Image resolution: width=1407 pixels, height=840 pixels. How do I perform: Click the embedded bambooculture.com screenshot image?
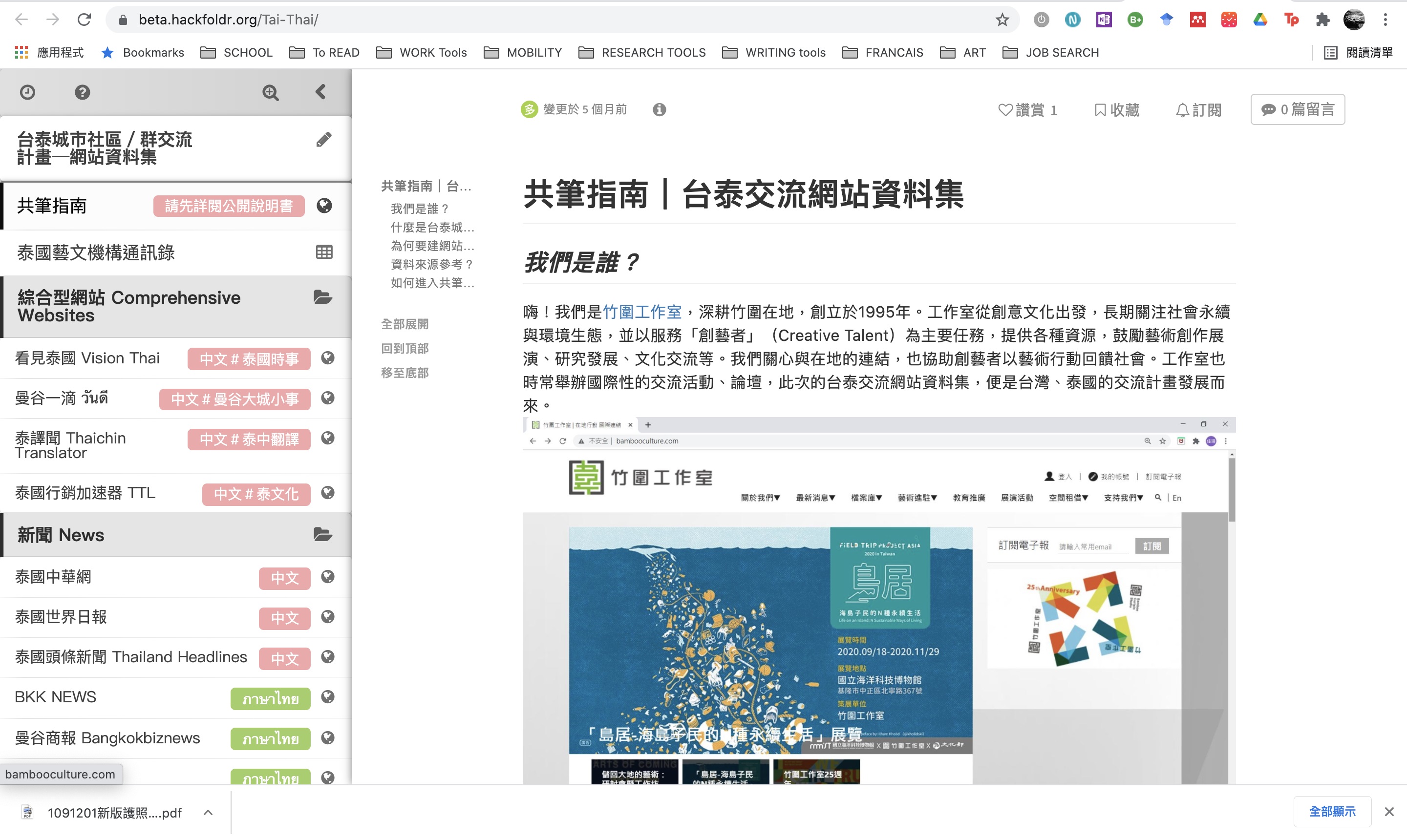(879, 601)
